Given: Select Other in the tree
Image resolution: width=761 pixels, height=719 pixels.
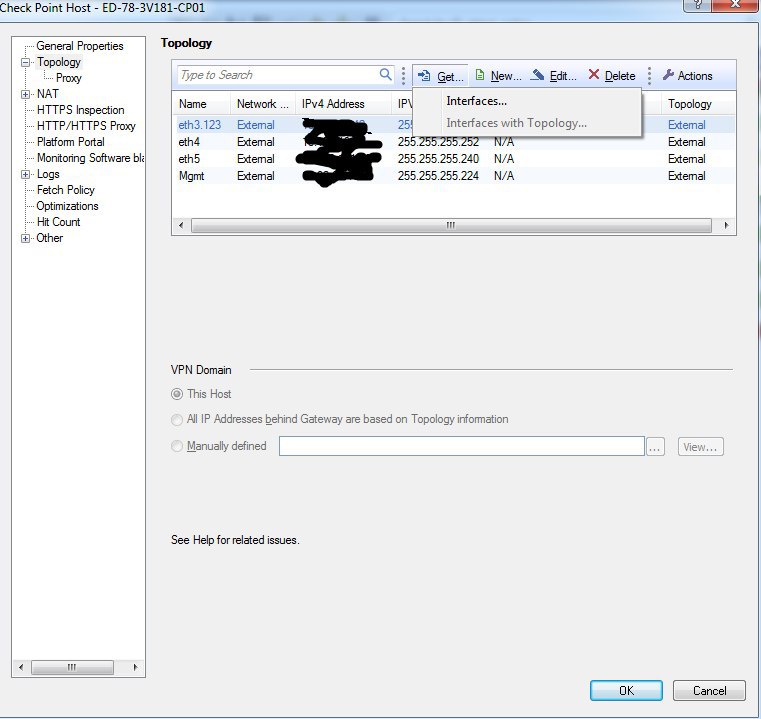Looking at the screenshot, I should (x=50, y=238).
